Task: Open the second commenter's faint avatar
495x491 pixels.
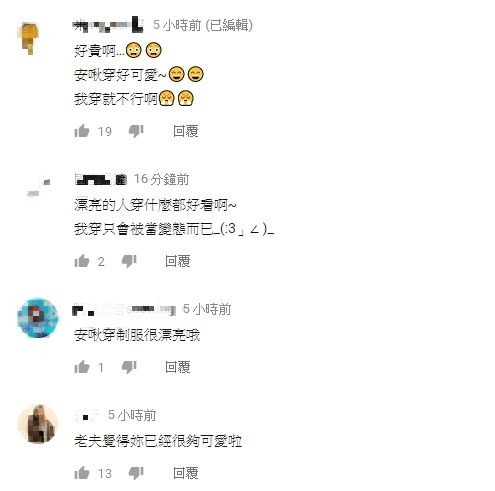Action: [38, 188]
